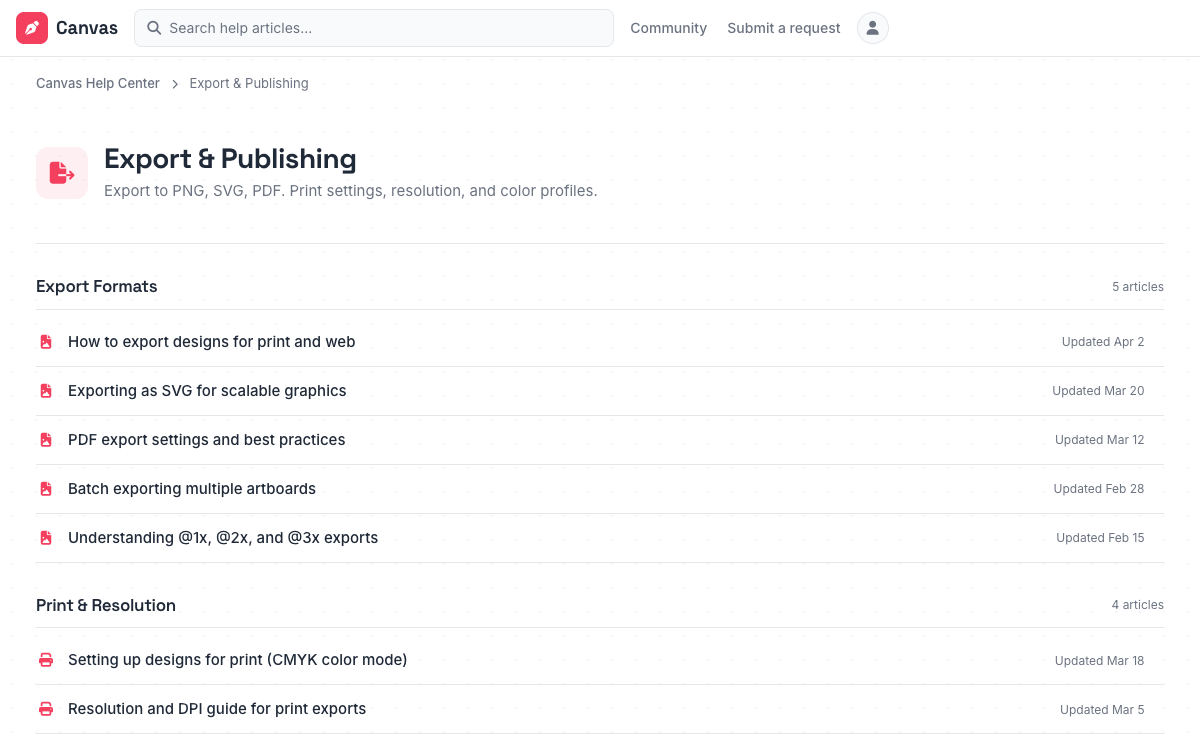
Task: Click the printer icon beside Setting up designs
Action: pos(46,660)
